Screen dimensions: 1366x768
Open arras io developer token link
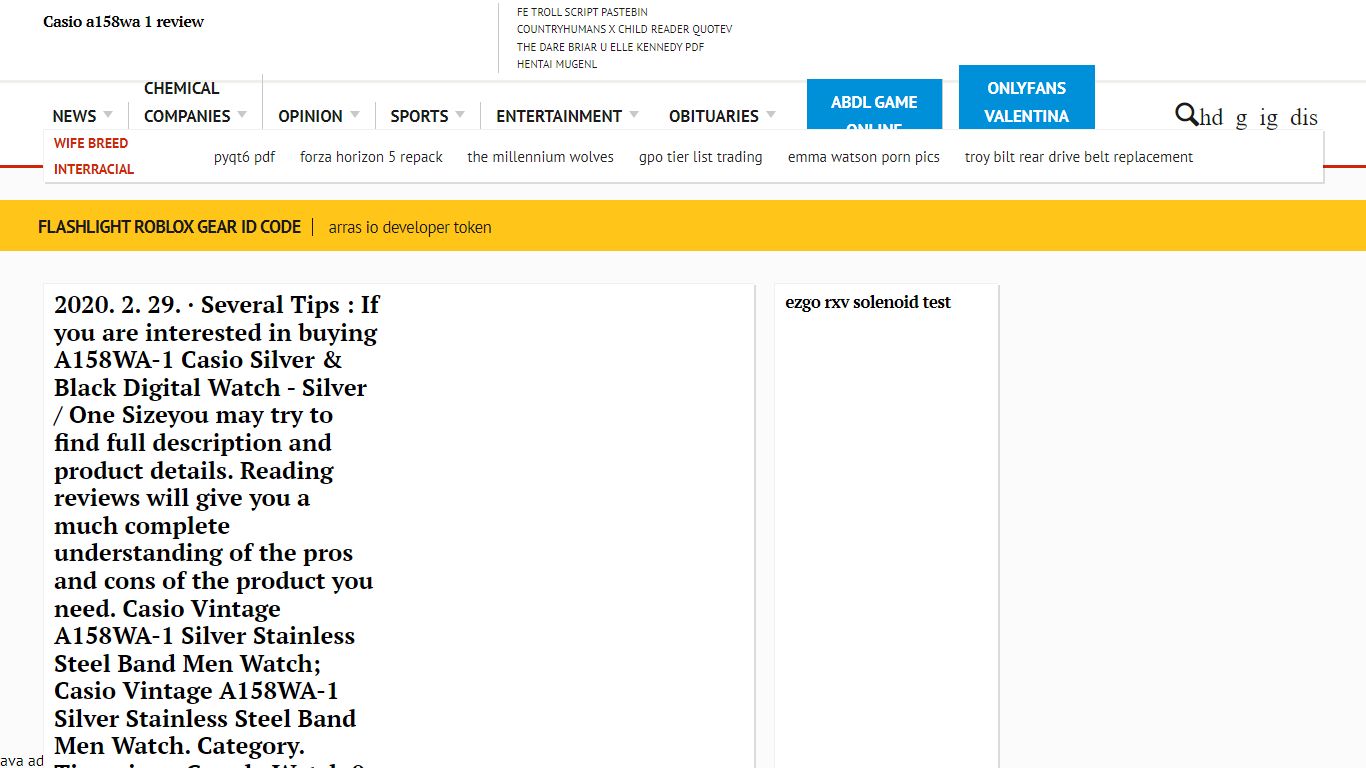[410, 228]
